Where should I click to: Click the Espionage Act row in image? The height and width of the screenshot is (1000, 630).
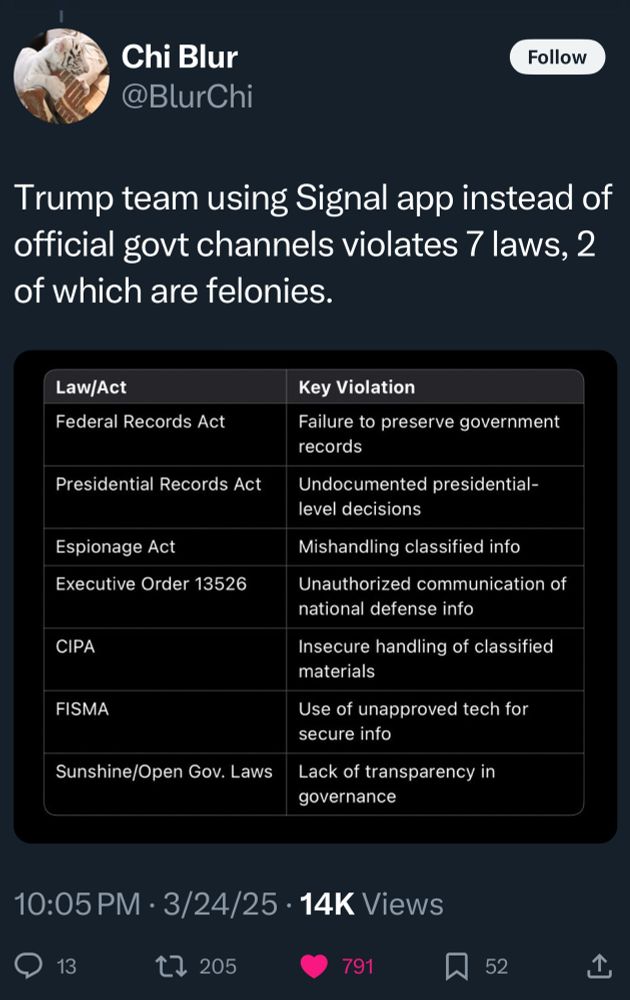pos(116,547)
